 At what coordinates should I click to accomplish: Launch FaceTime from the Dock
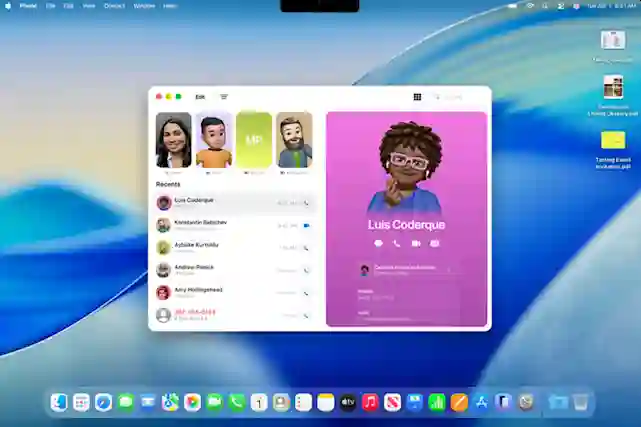(x=214, y=402)
